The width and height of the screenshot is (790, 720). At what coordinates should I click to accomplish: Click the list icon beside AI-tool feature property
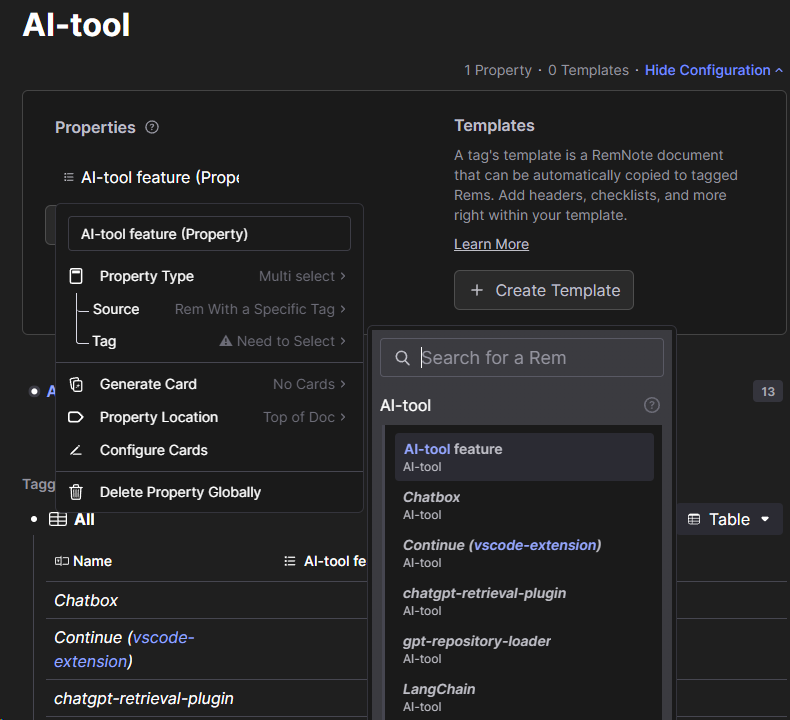click(x=69, y=177)
